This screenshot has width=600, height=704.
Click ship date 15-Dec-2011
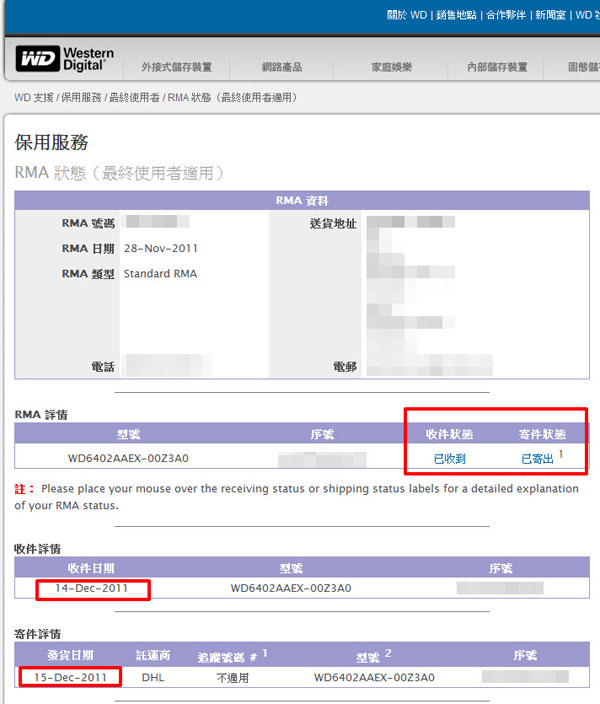(71, 678)
